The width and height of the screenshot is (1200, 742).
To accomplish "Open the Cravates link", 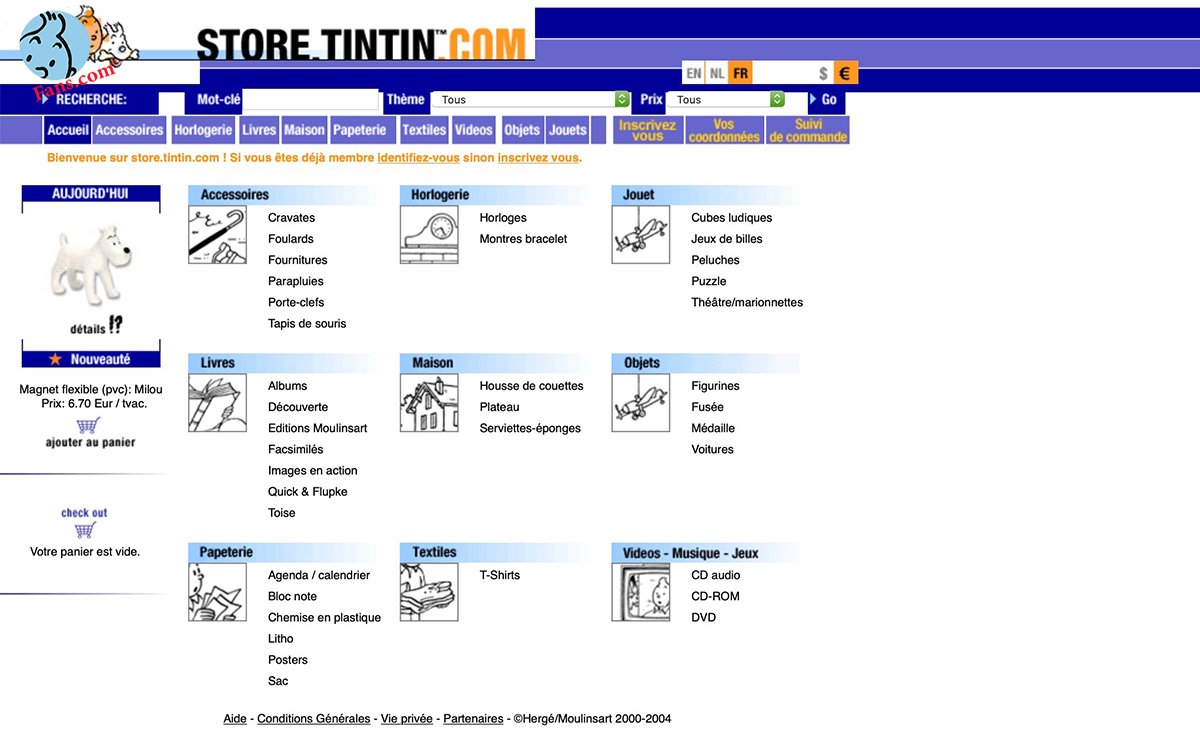I will coord(291,218).
